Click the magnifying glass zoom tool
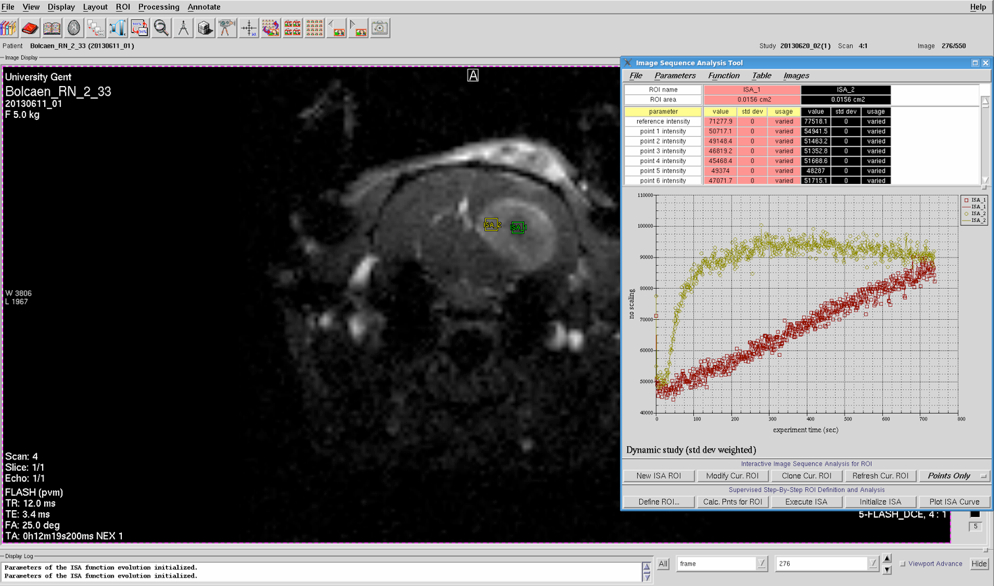 [161, 29]
